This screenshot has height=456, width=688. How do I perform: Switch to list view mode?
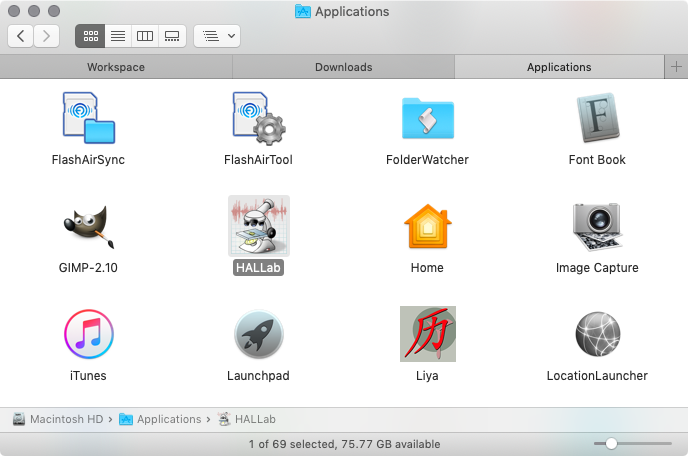[118, 36]
